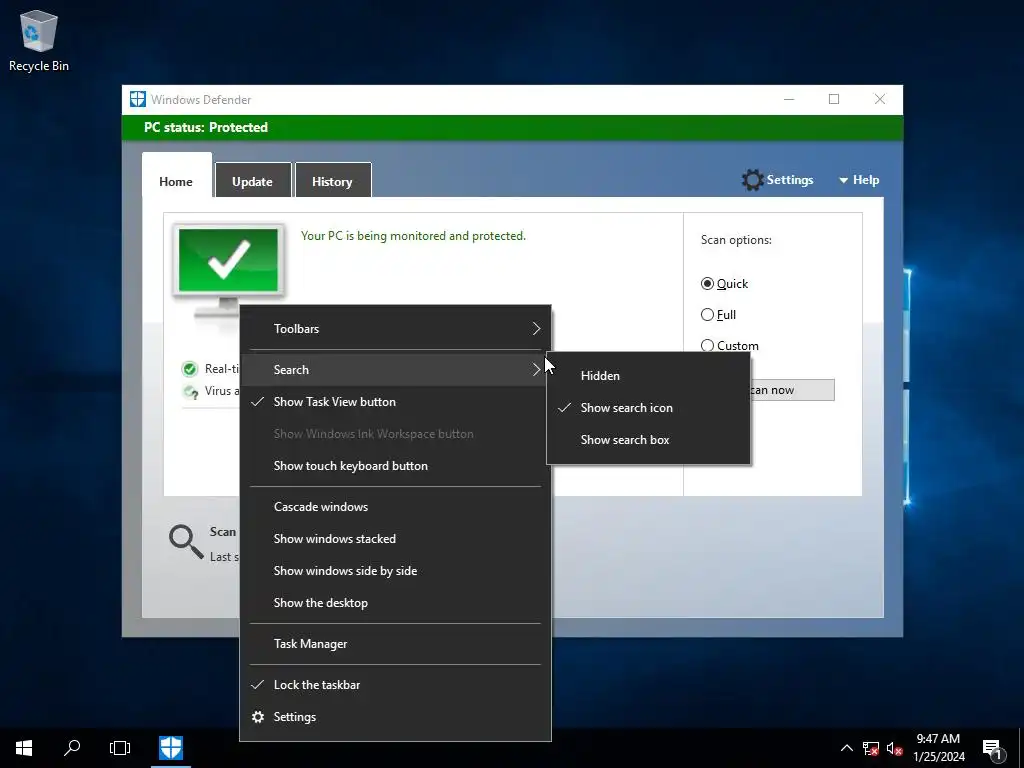Choose Show the desktop
Screen dimensions: 1024x768
395,603
